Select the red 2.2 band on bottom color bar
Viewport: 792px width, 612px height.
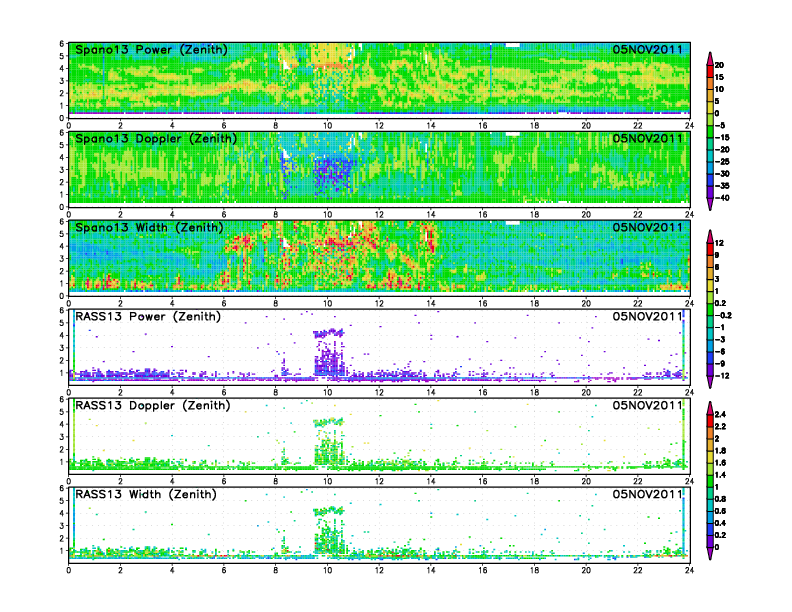point(710,421)
